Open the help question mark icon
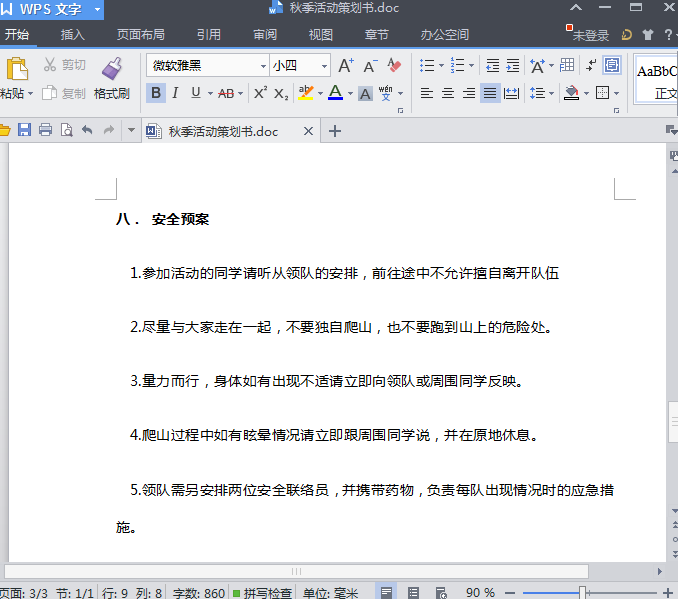This screenshot has width=678, height=599. (668, 35)
